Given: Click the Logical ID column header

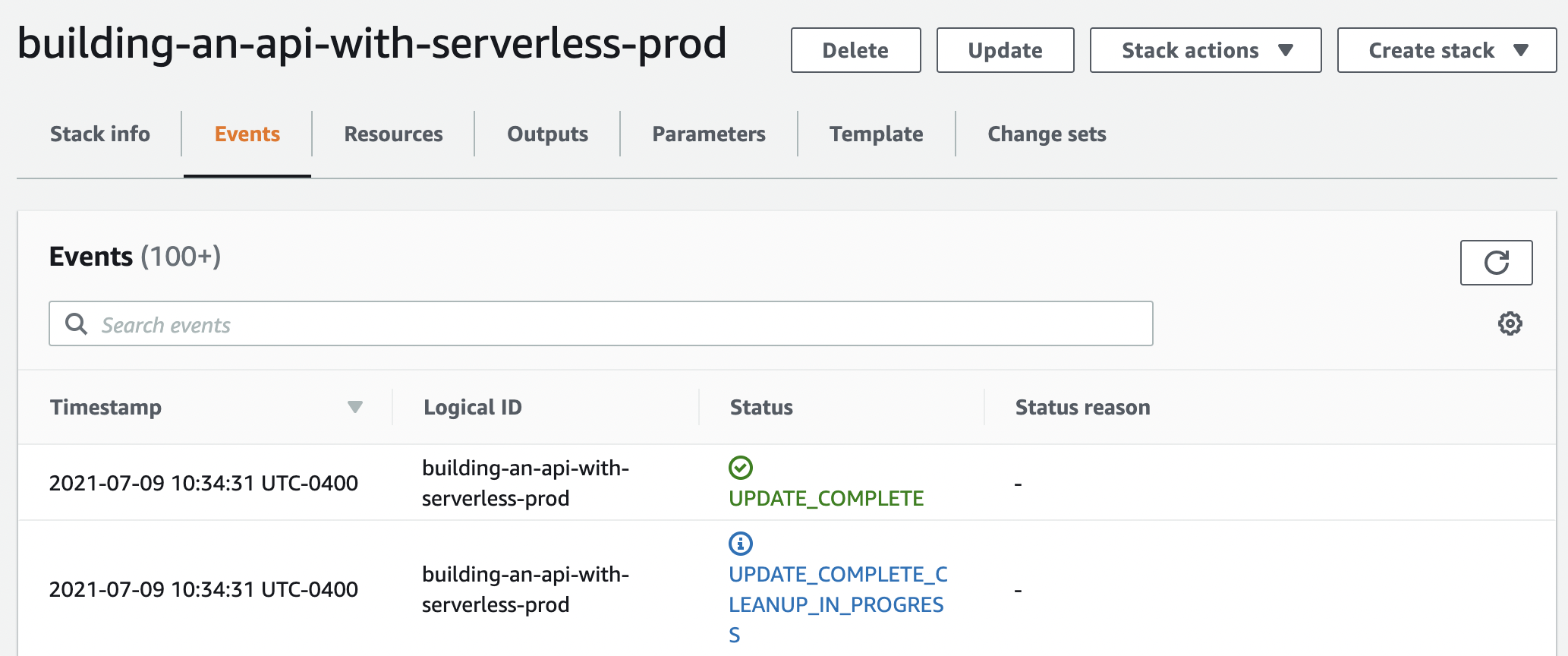Looking at the screenshot, I should [x=472, y=407].
